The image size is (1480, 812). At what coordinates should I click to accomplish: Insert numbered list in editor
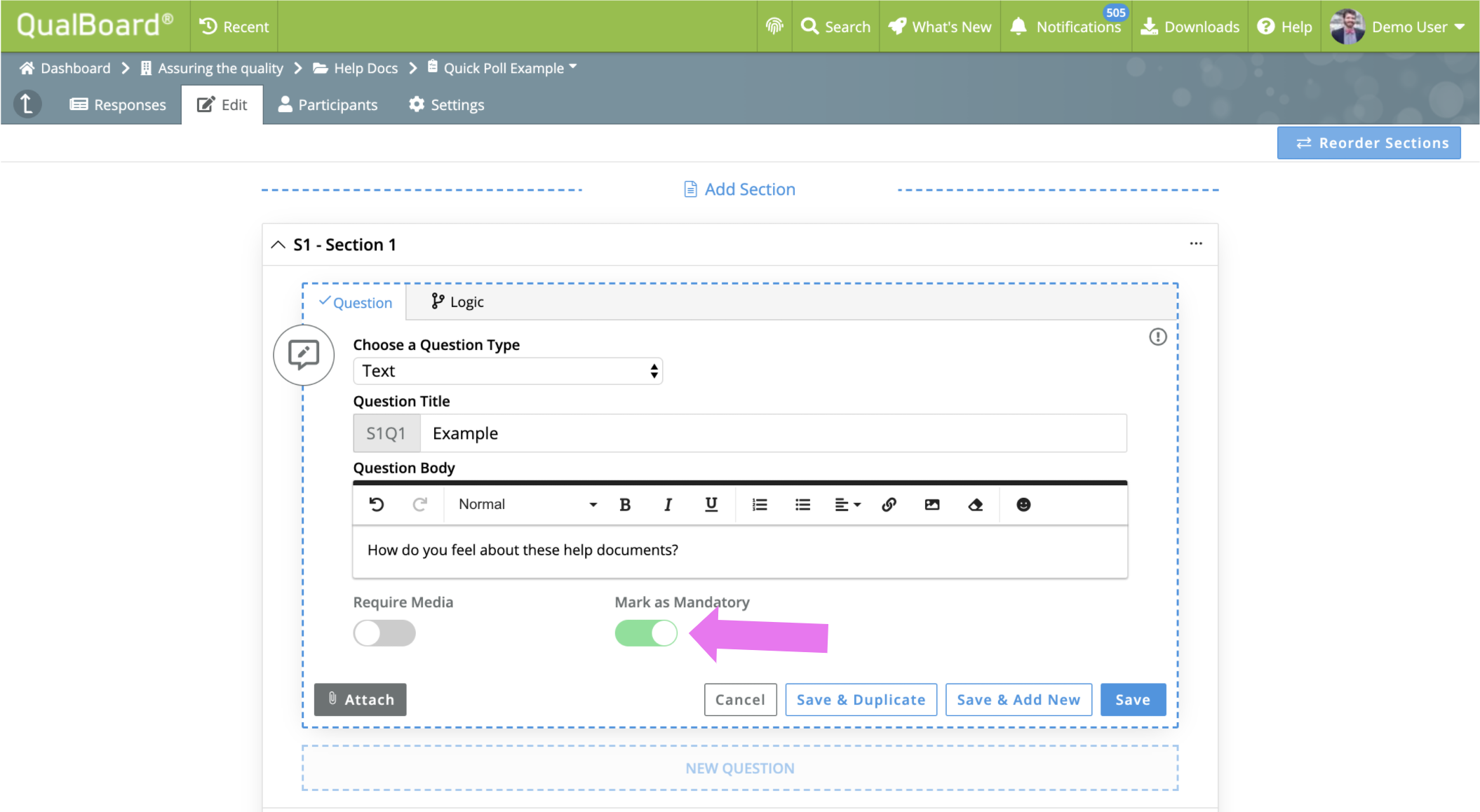pos(760,504)
